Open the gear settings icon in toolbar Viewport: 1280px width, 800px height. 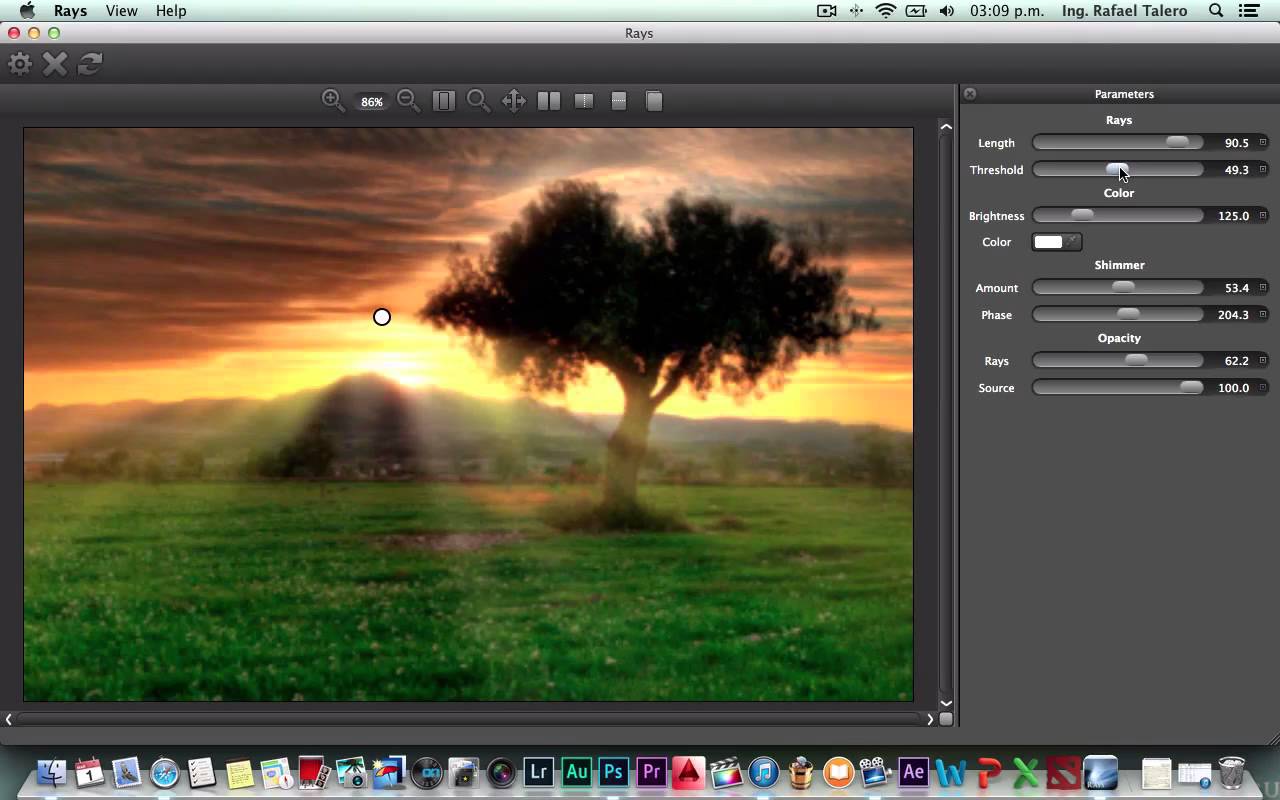(x=20, y=64)
